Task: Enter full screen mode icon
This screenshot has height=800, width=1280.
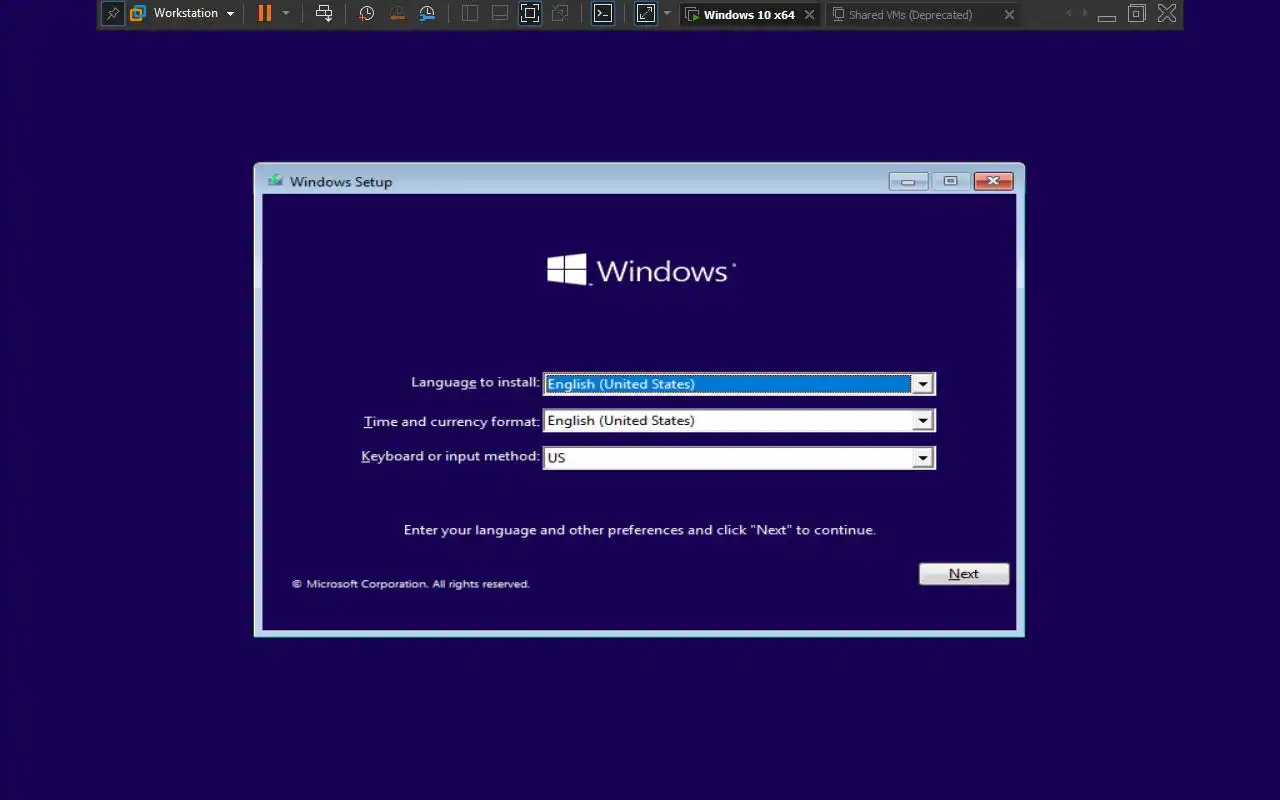Action: click(530, 14)
